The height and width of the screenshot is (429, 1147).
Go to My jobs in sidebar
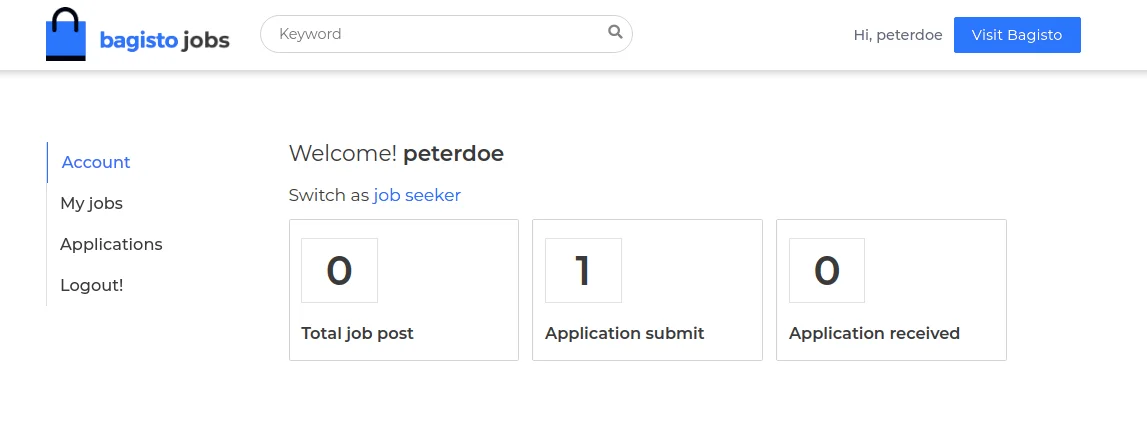pyautogui.click(x=91, y=203)
